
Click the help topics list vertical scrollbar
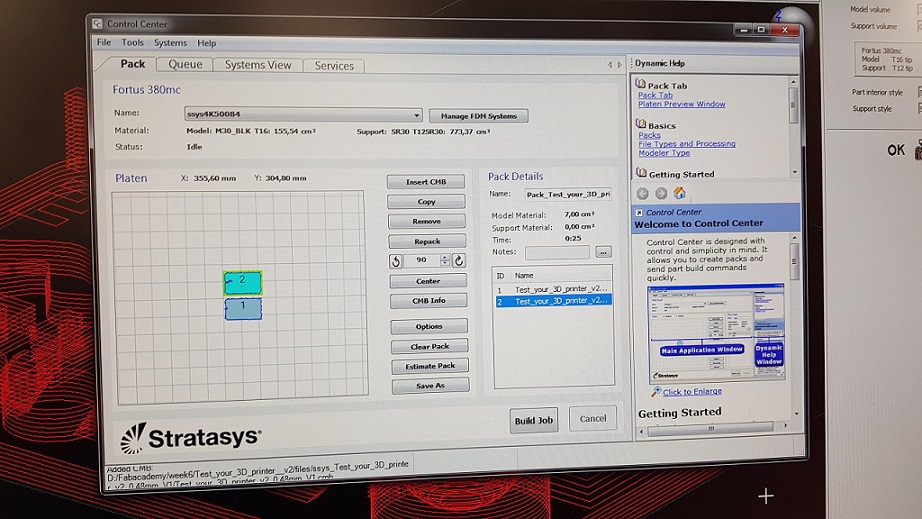(x=794, y=126)
